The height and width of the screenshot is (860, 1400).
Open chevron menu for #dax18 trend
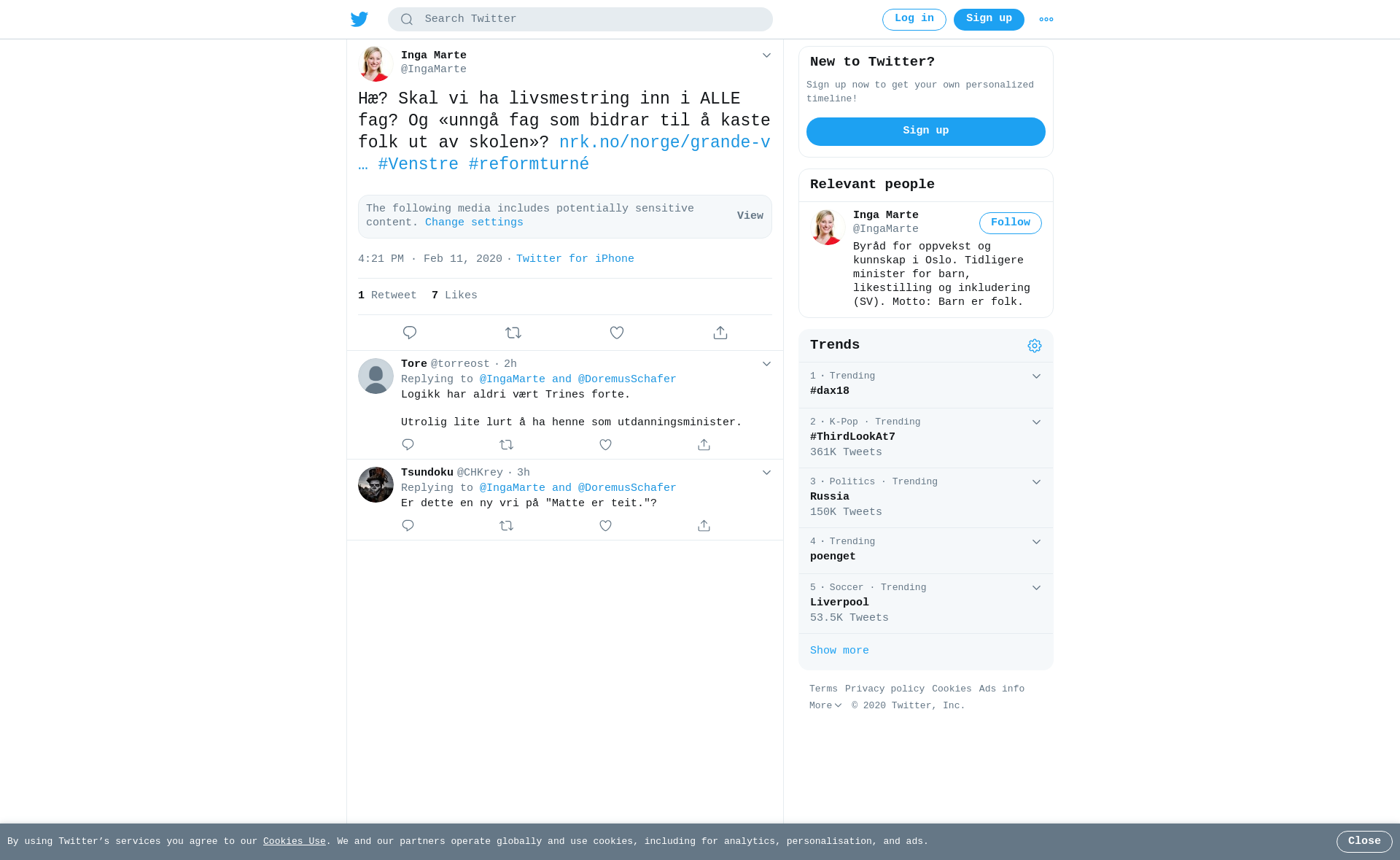(1036, 376)
